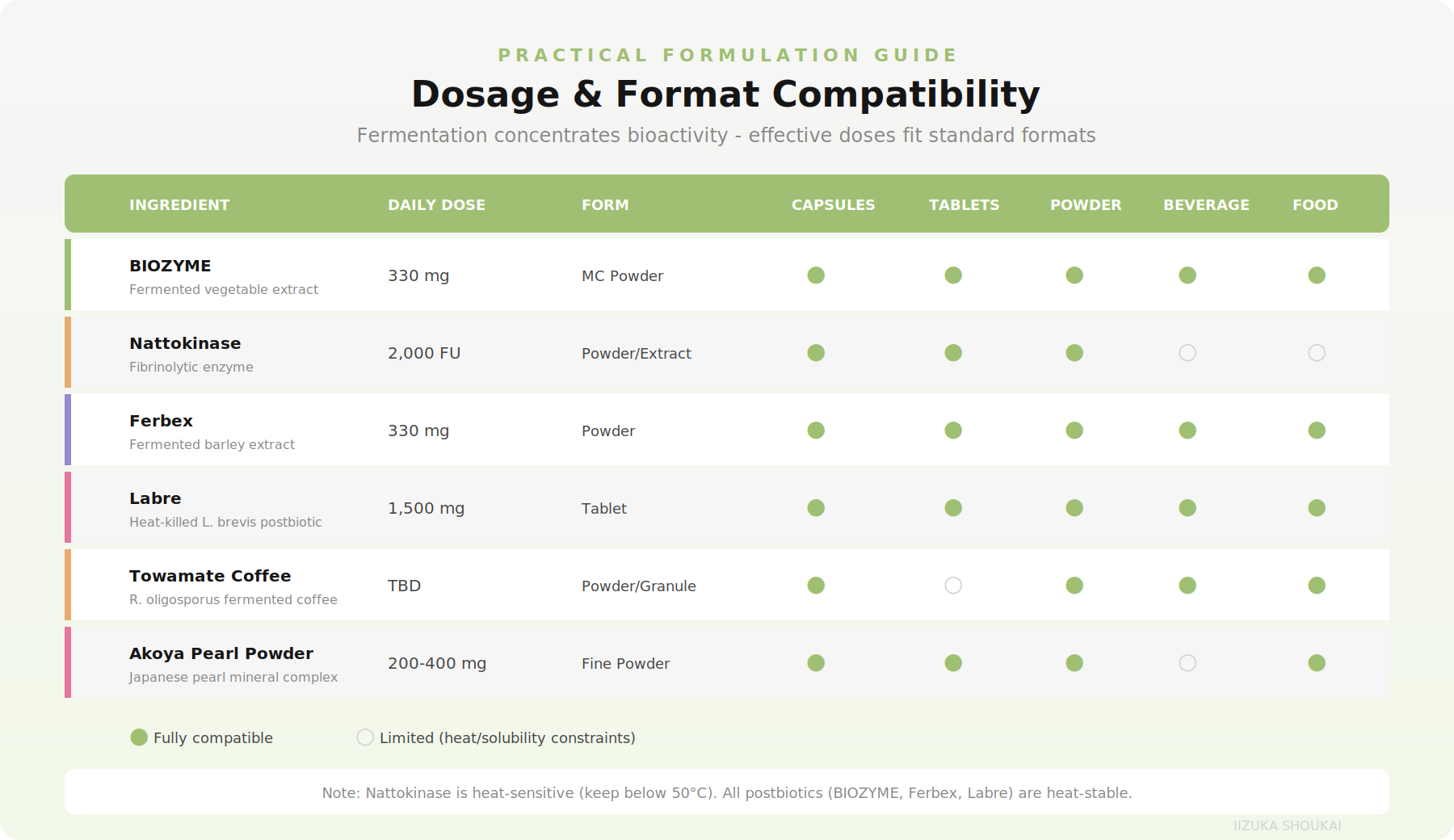Click Akoya Pearl Powder Tablets dot
Screen dimensions: 1454x840
pyautogui.click(x=953, y=663)
